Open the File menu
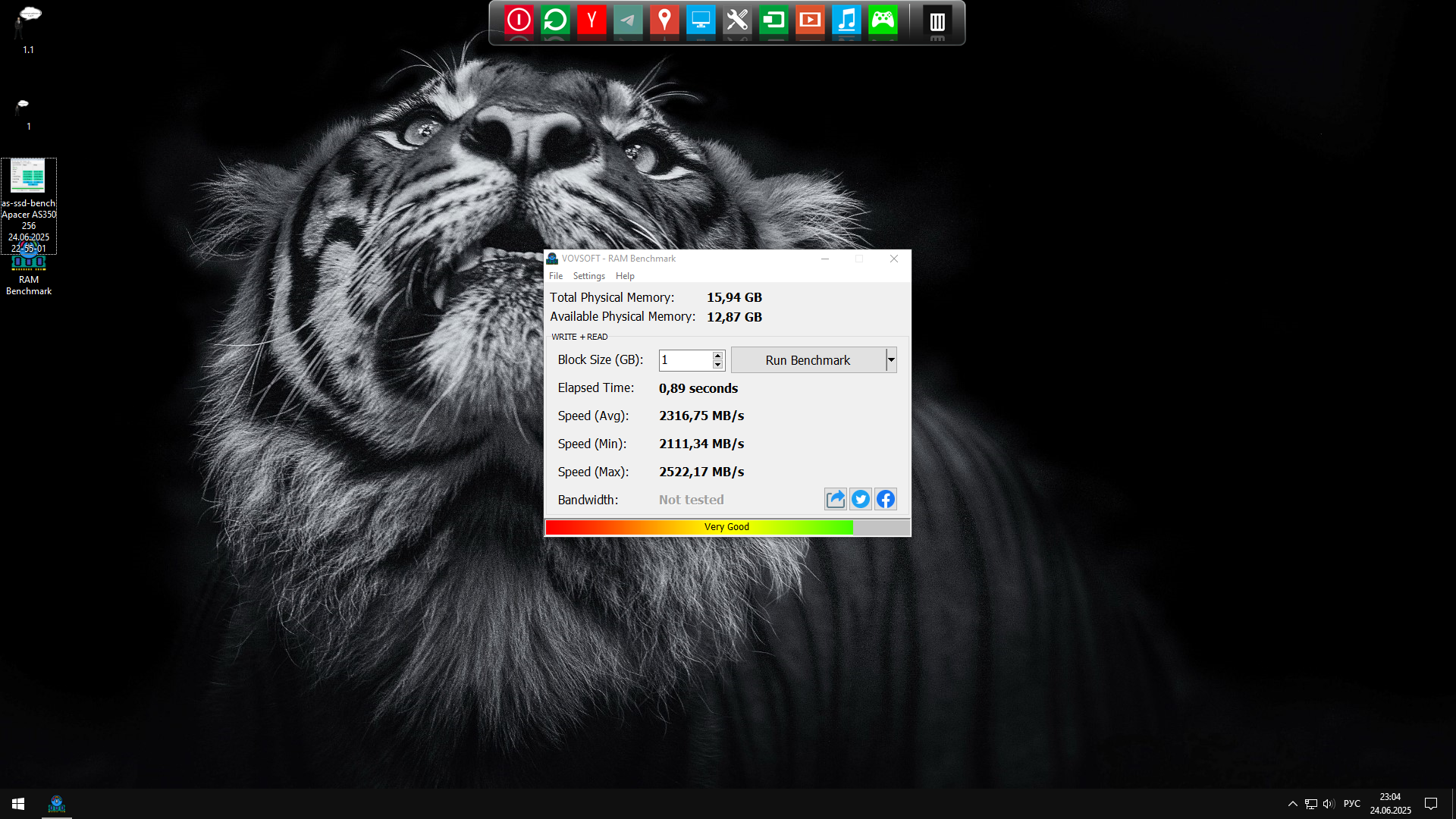 pyautogui.click(x=556, y=276)
